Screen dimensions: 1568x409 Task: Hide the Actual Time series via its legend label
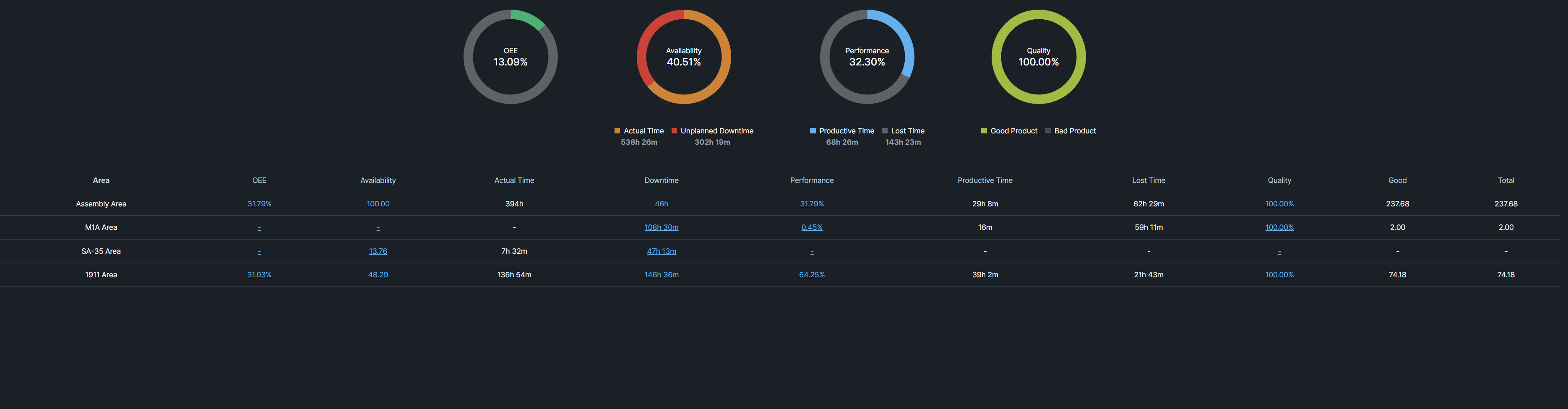pyautogui.click(x=643, y=130)
